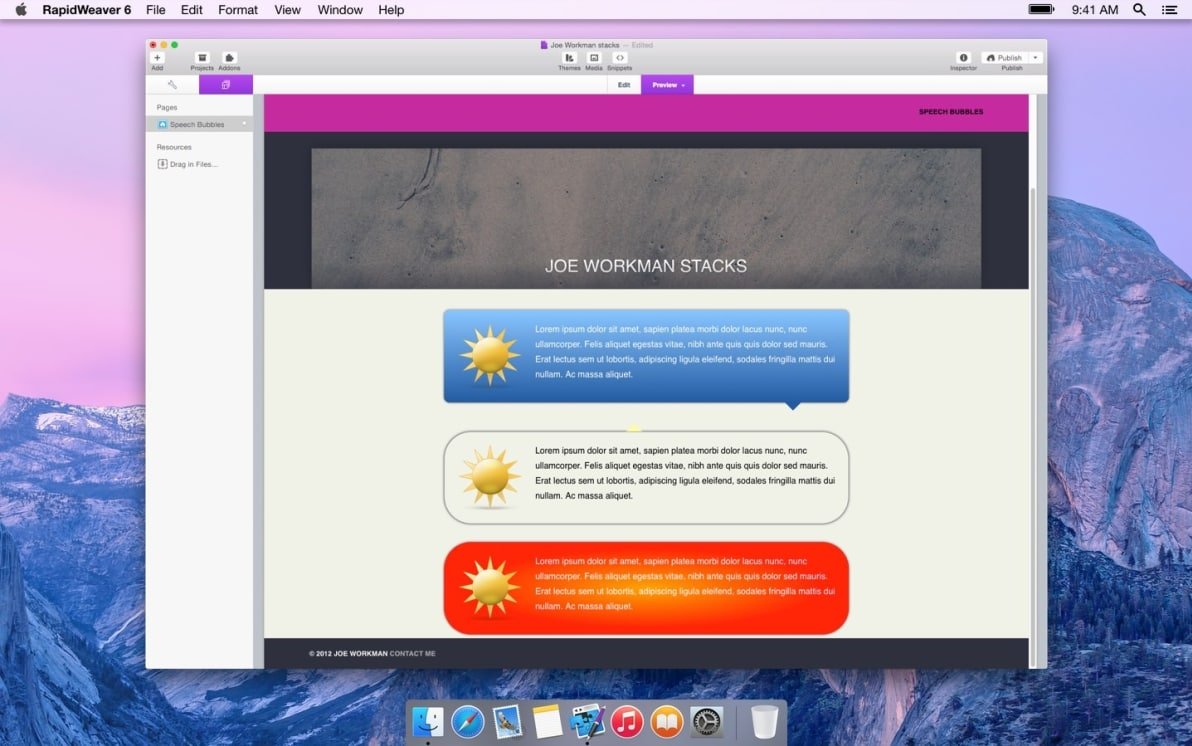Screen dimensions: 1192x746
Task: Click the Add page toolbar icon
Action: point(157,58)
